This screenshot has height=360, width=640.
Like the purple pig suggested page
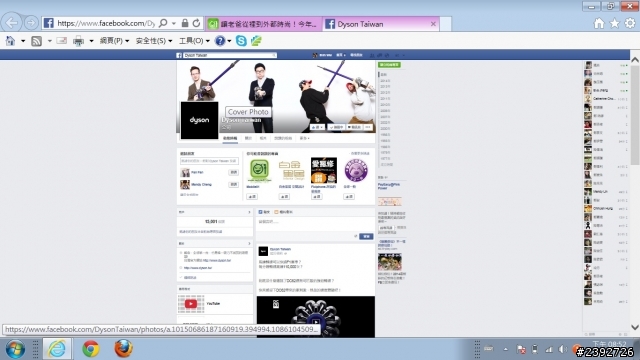(349, 197)
